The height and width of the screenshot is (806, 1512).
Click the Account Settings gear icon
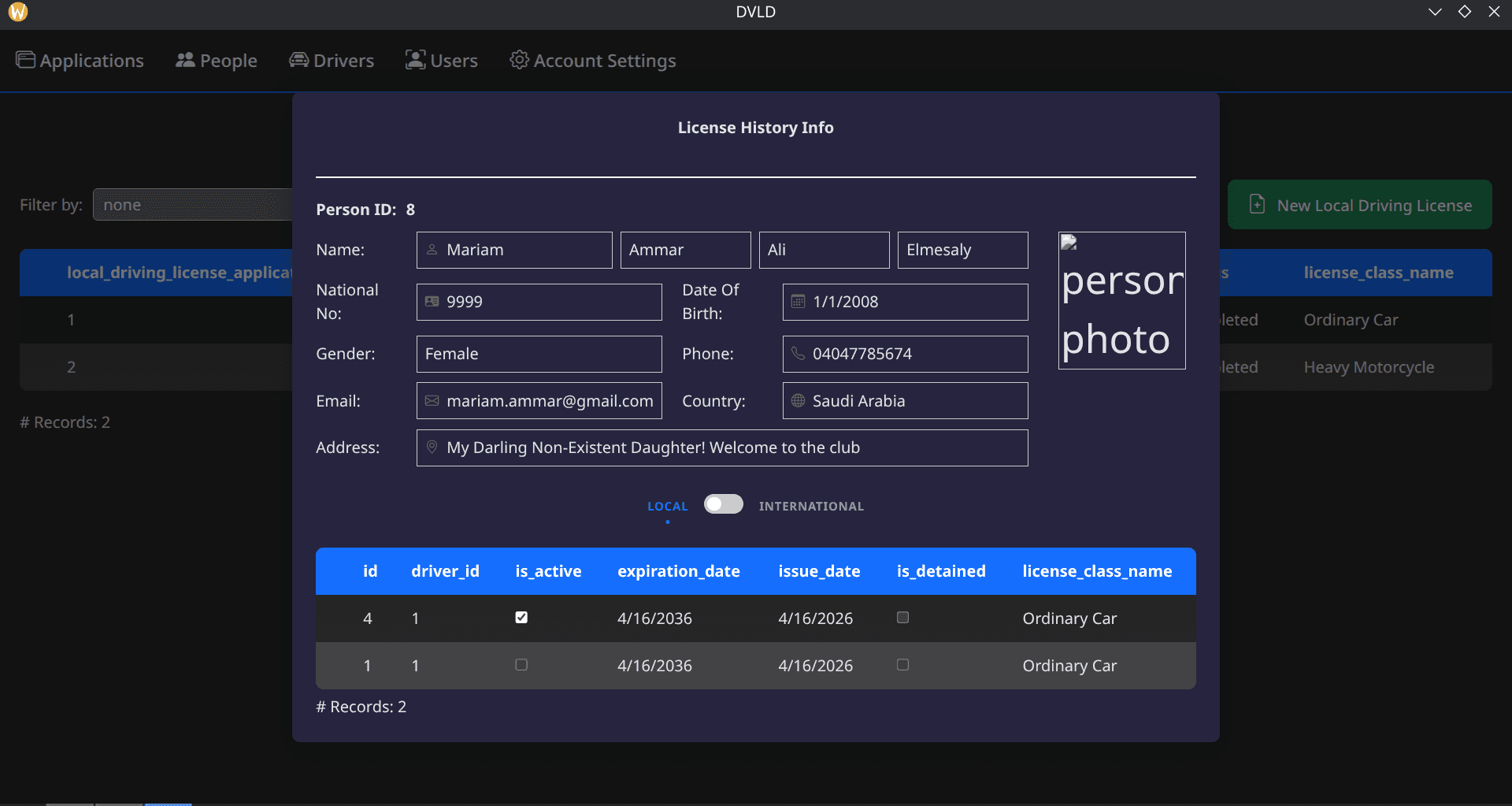point(519,60)
